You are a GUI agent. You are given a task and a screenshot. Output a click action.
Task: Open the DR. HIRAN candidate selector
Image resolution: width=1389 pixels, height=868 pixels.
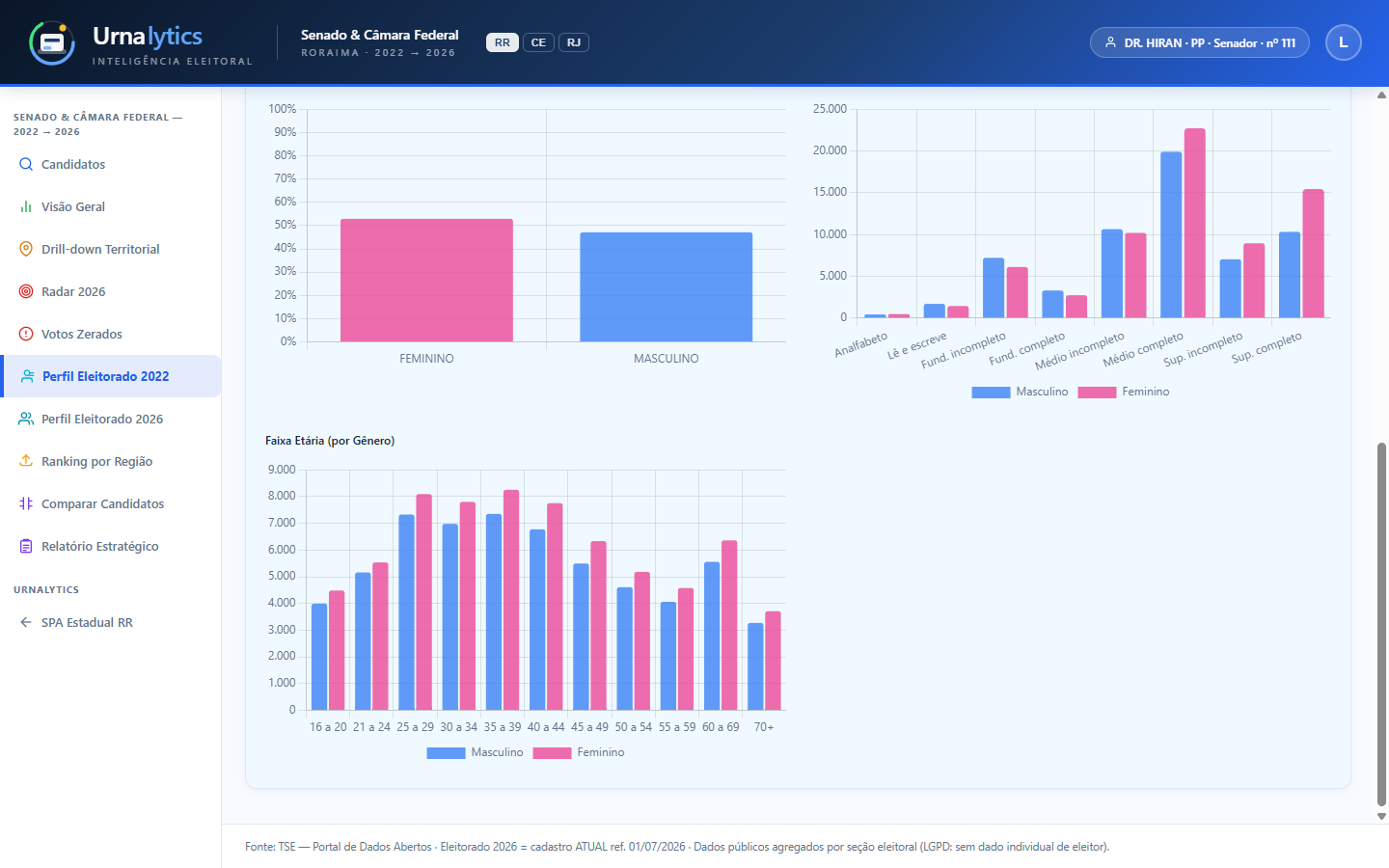click(1200, 42)
